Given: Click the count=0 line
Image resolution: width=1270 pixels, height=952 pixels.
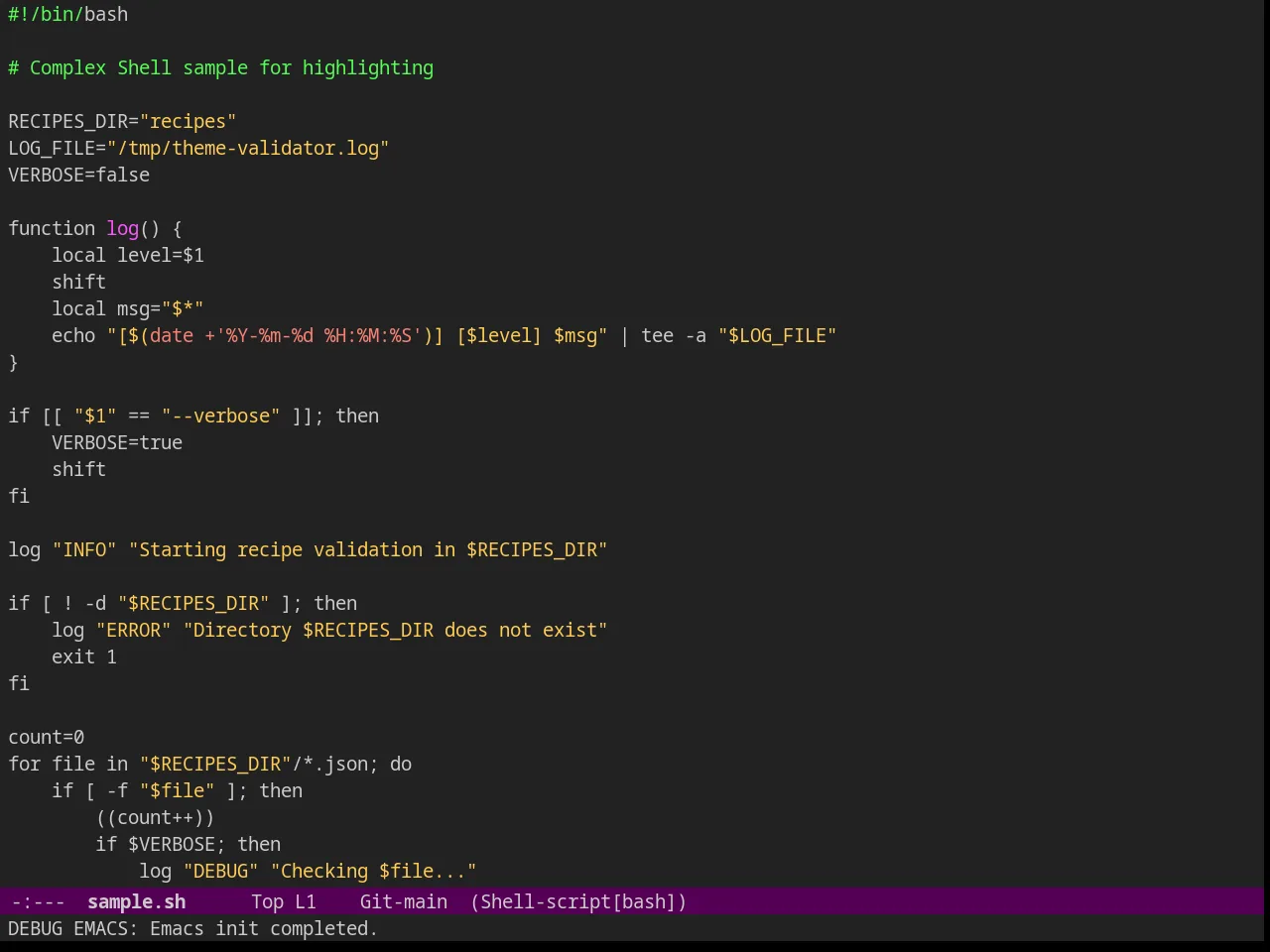Looking at the screenshot, I should pyautogui.click(x=46, y=737).
